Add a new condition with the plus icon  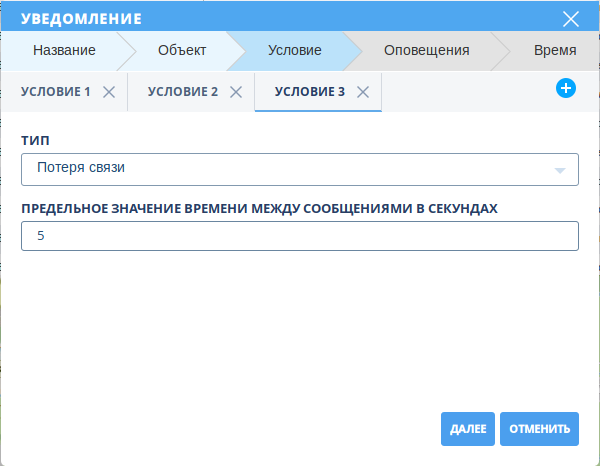click(x=566, y=89)
